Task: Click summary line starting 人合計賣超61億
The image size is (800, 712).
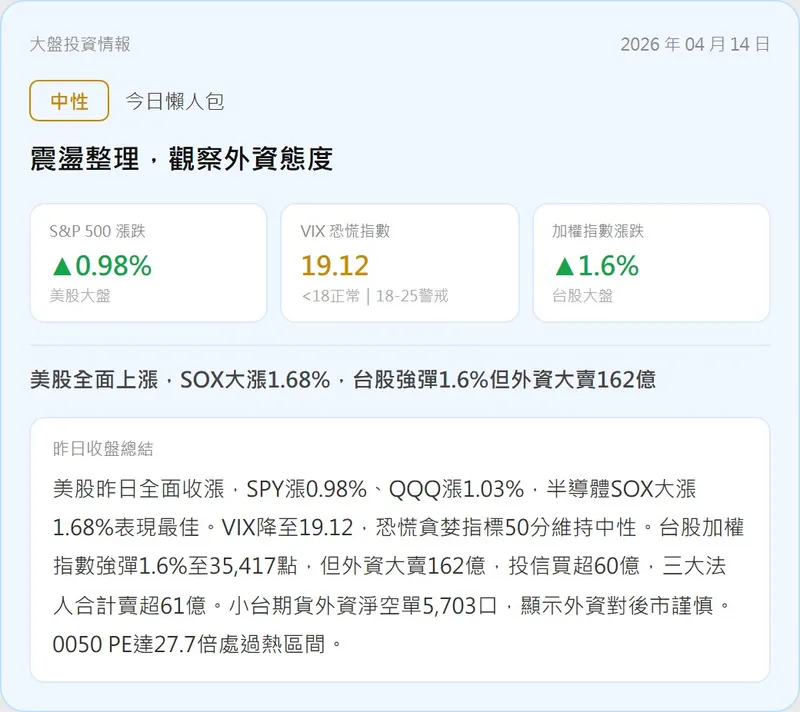Action: pos(392,605)
